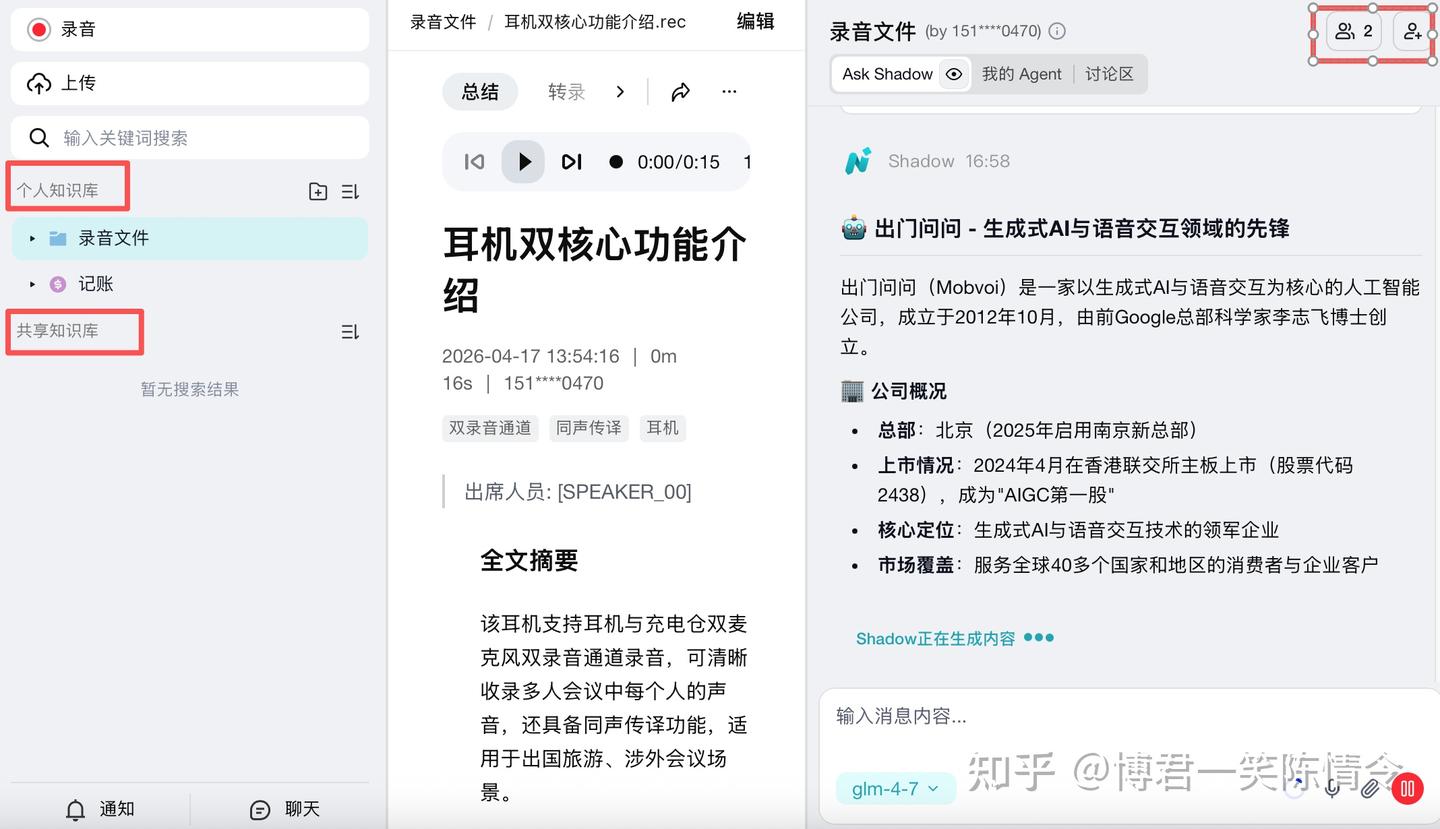This screenshot has width=1440, height=829.
Task: Click the 耳机 tag
Action: coord(662,428)
